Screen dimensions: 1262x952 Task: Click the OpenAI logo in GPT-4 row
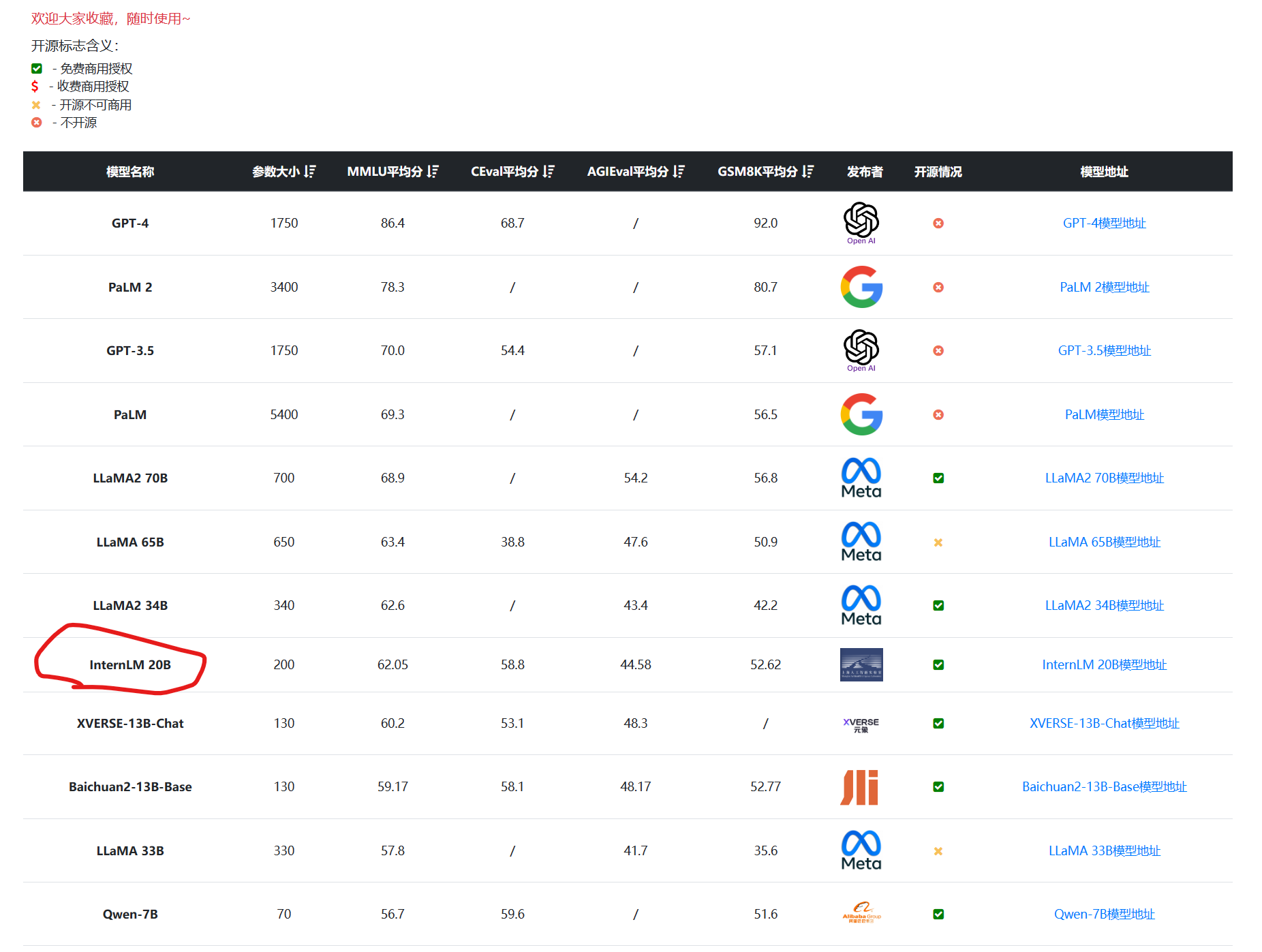pos(861,223)
